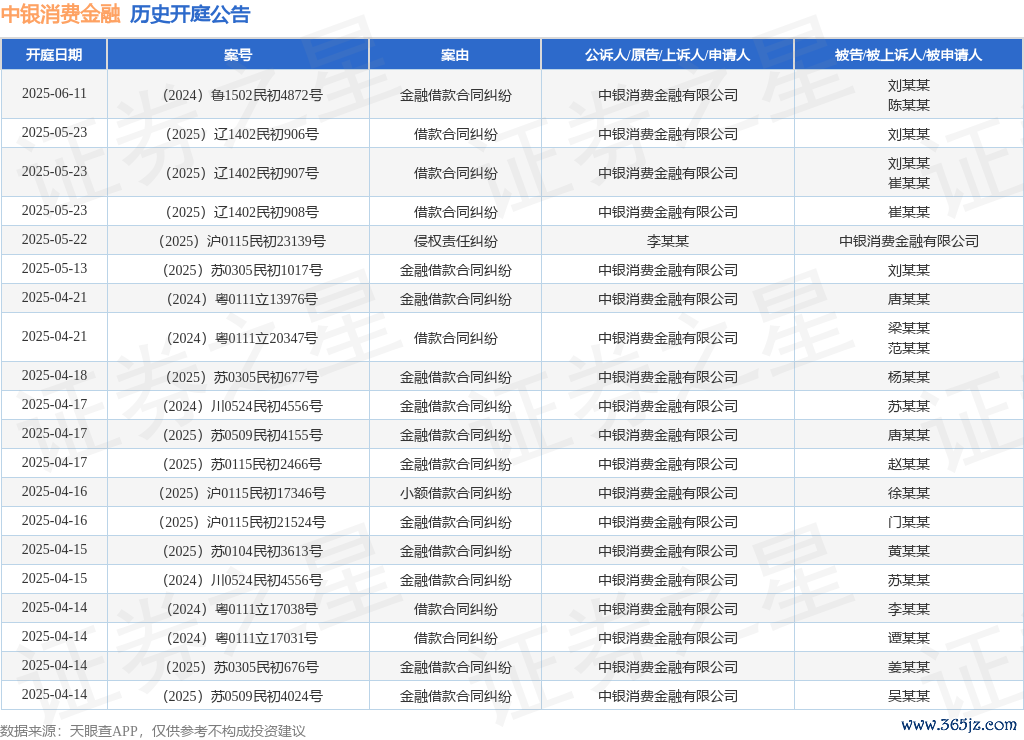Screen dimensions: 1024x740
Task: Click defendant 吴某某
Action: (908, 696)
